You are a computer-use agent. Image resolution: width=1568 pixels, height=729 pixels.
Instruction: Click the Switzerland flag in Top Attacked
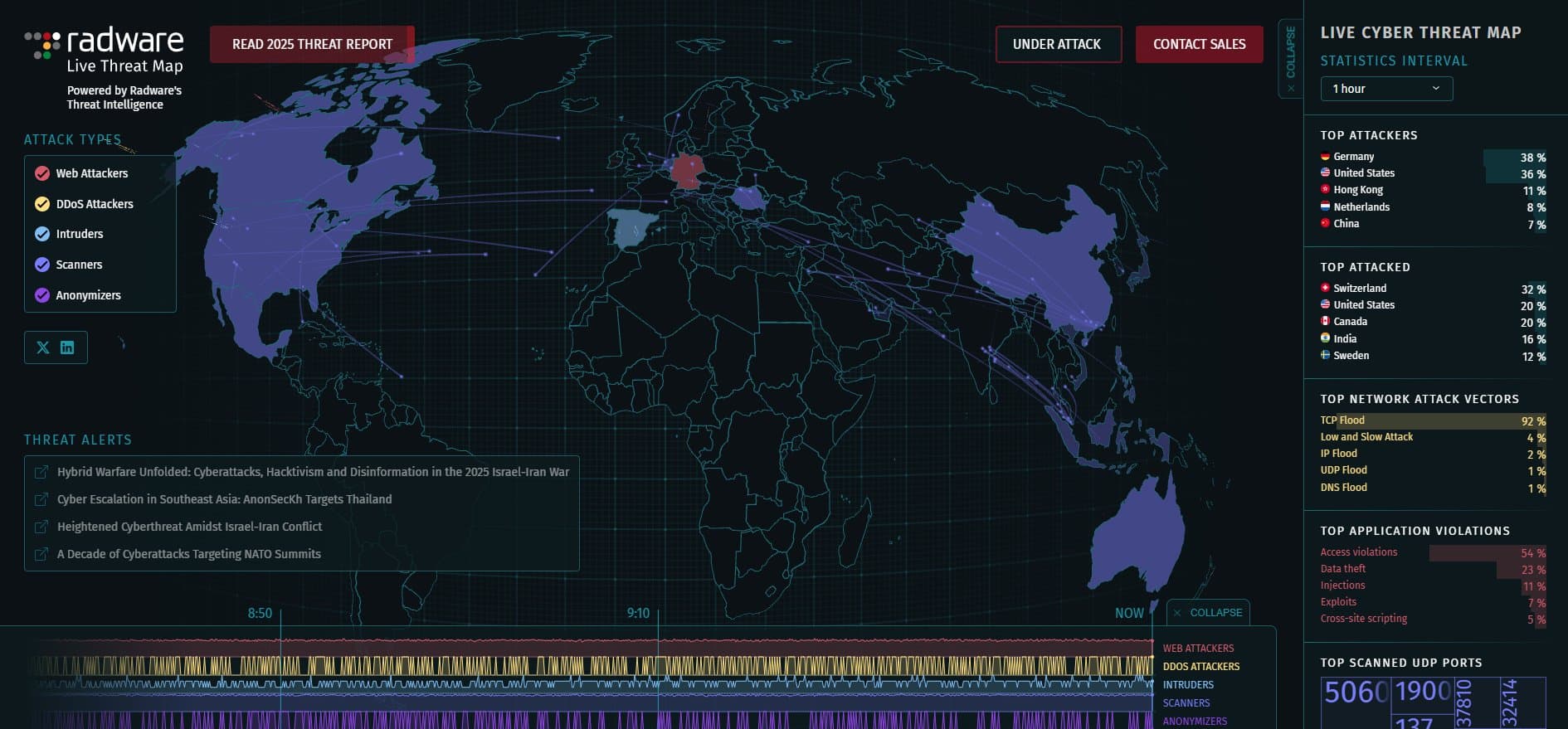pyautogui.click(x=1326, y=288)
